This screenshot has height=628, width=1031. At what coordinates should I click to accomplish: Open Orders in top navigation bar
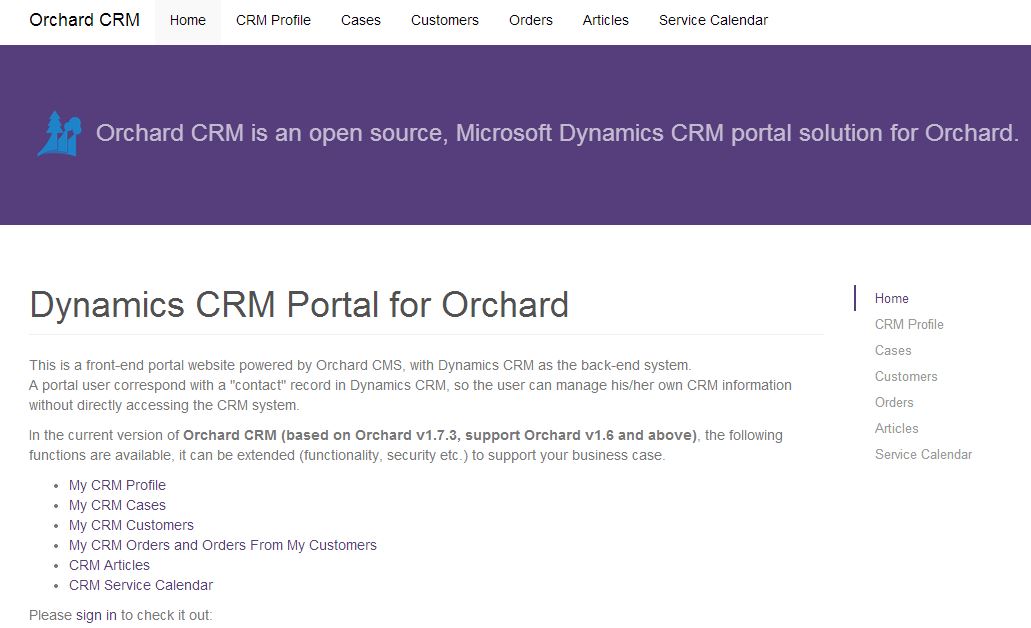coord(531,20)
